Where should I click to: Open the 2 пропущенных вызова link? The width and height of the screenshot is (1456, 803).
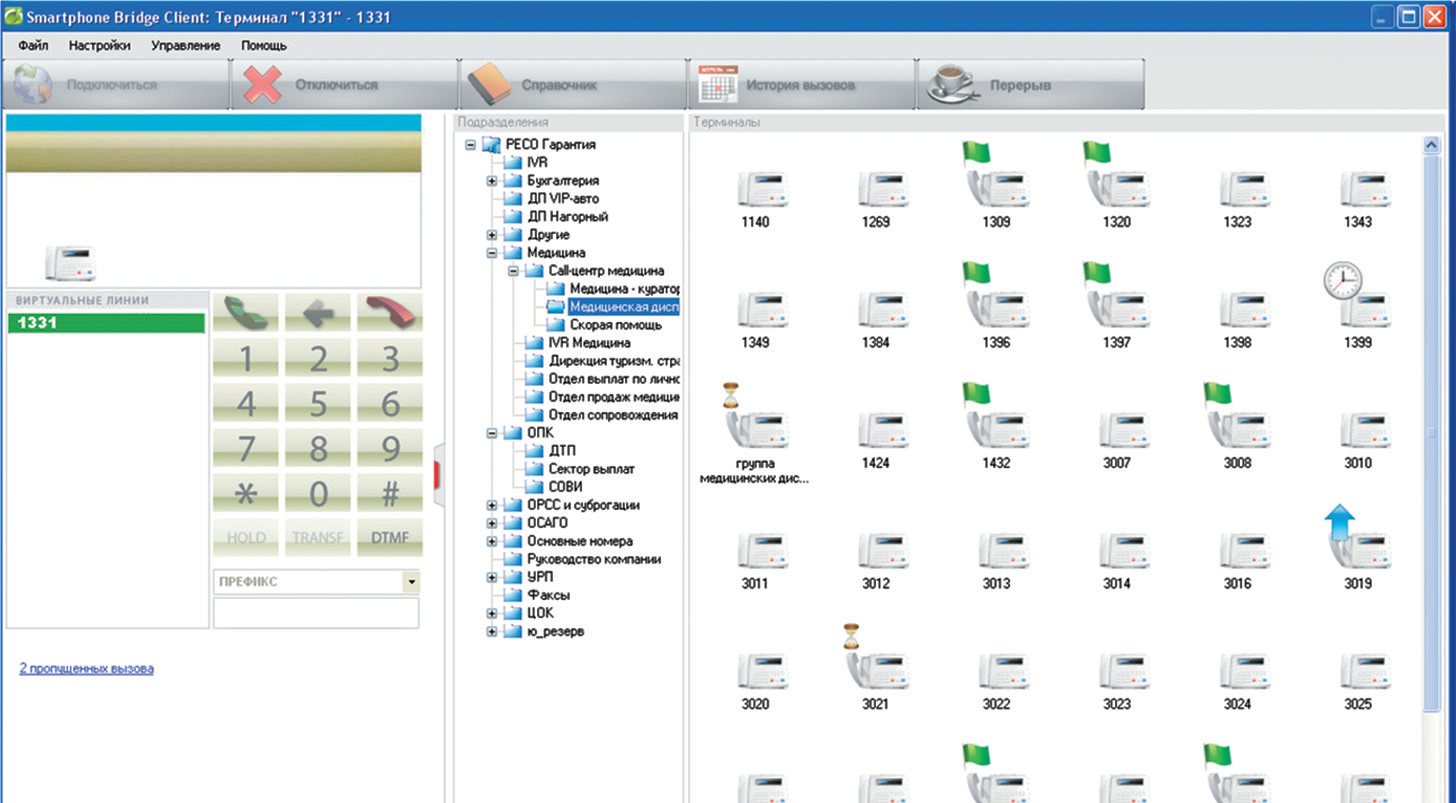[x=87, y=668]
